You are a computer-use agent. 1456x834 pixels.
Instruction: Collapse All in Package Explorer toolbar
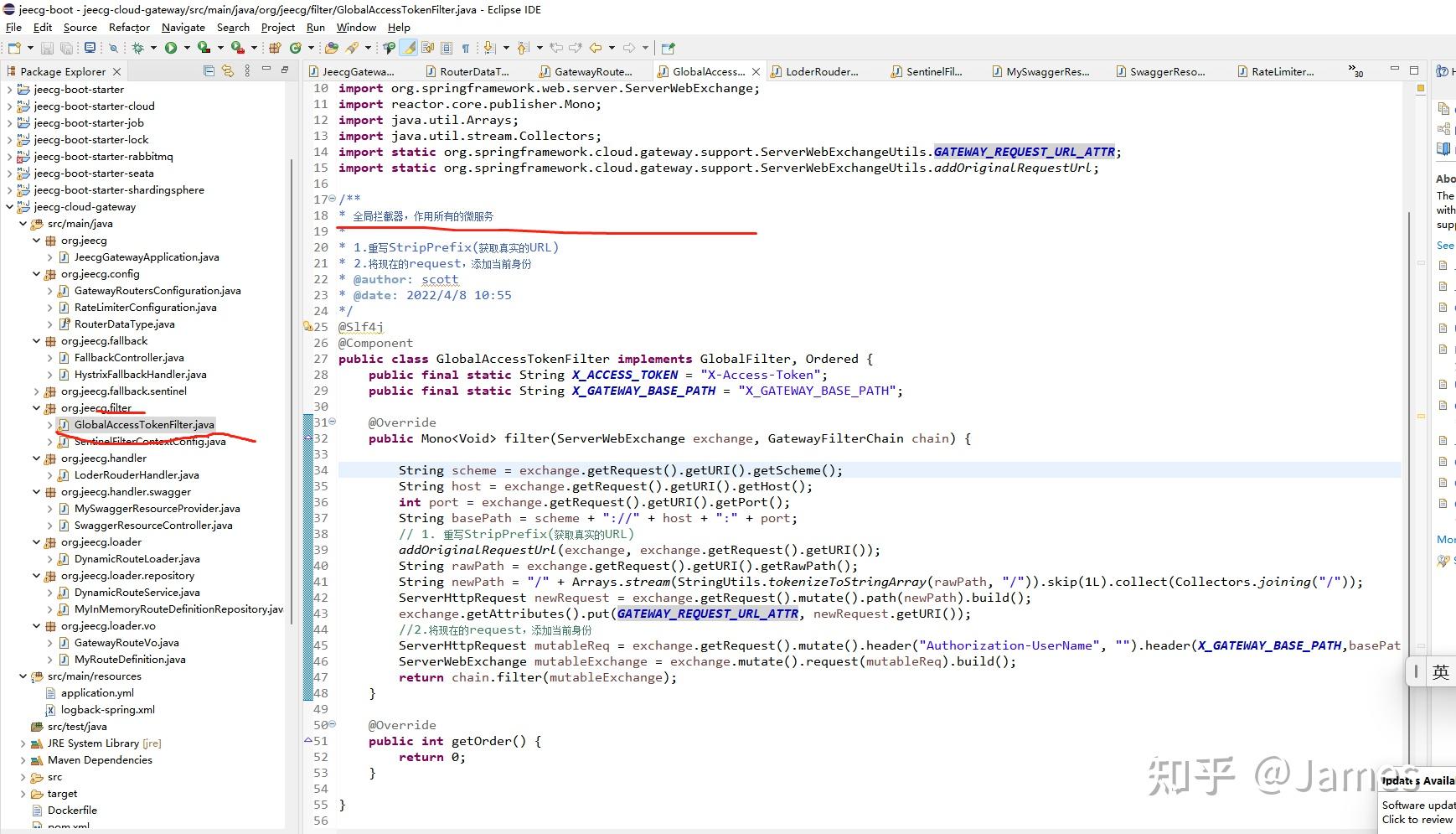(x=209, y=71)
